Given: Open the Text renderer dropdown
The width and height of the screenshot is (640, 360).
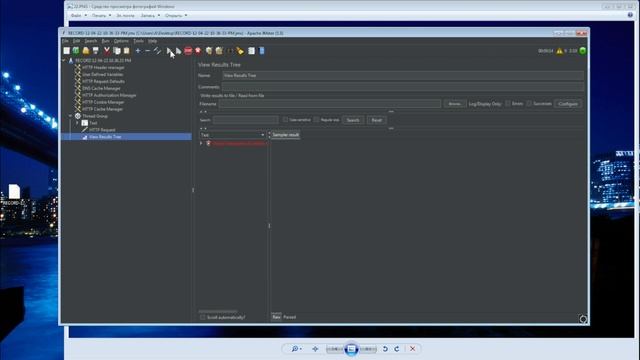Looking at the screenshot, I should click(x=233, y=135).
